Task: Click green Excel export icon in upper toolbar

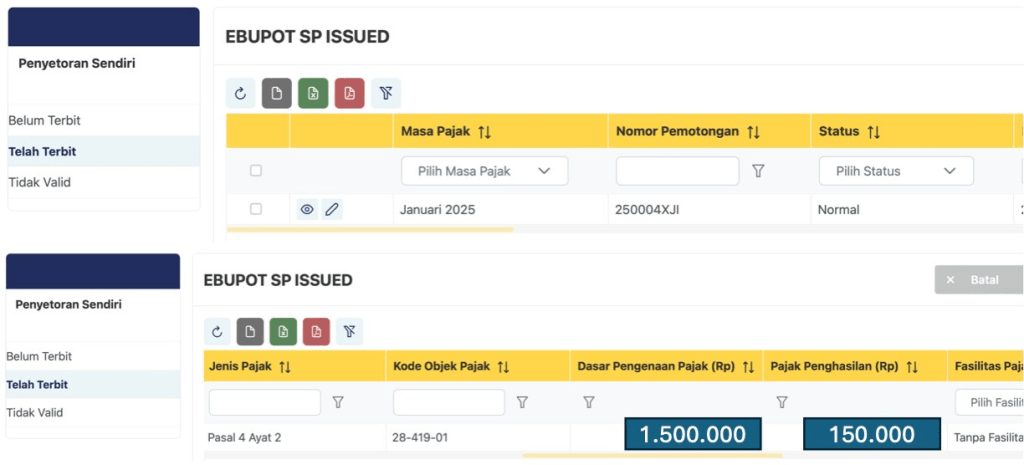Action: pos(313,93)
